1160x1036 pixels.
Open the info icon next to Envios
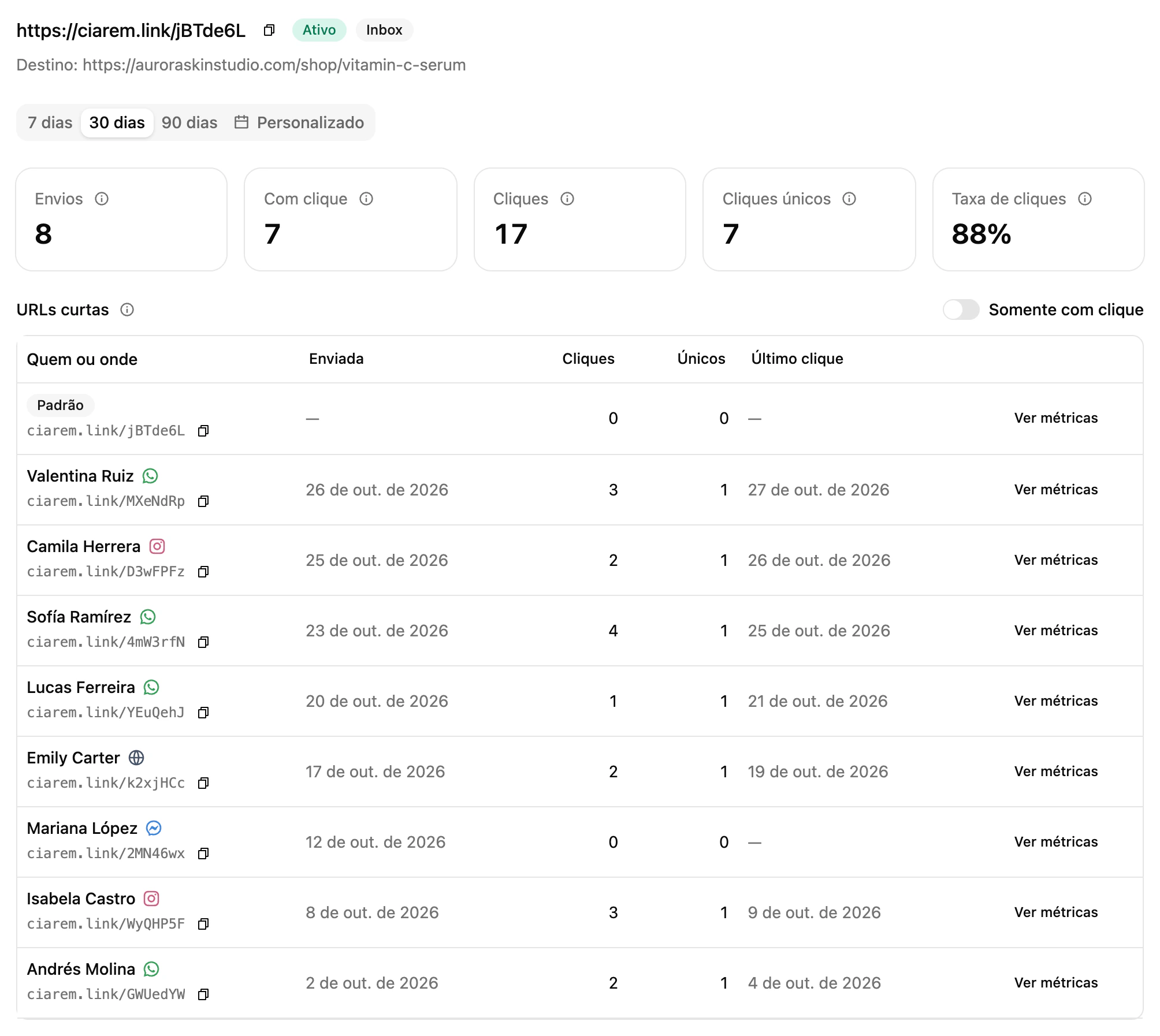pyautogui.click(x=102, y=199)
